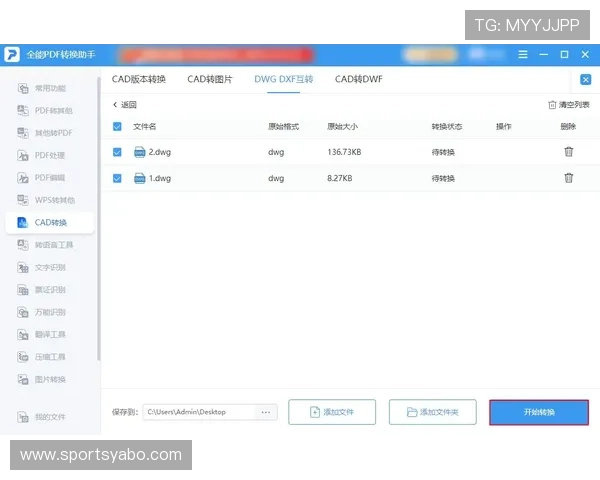600x480 pixels.
Task: Open the 万能识别 sidebar section
Action: [x=41, y=312]
